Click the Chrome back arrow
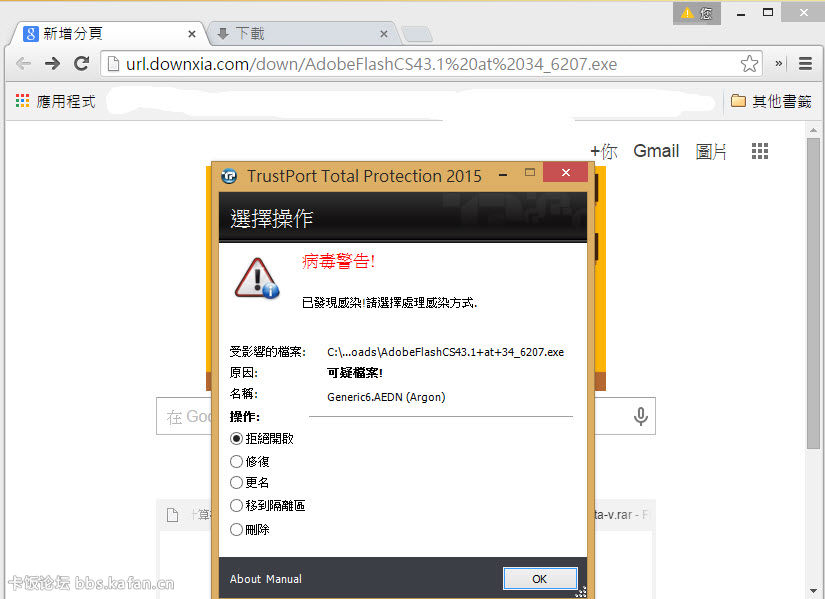Screen dimensions: 825x599 pos(24,64)
